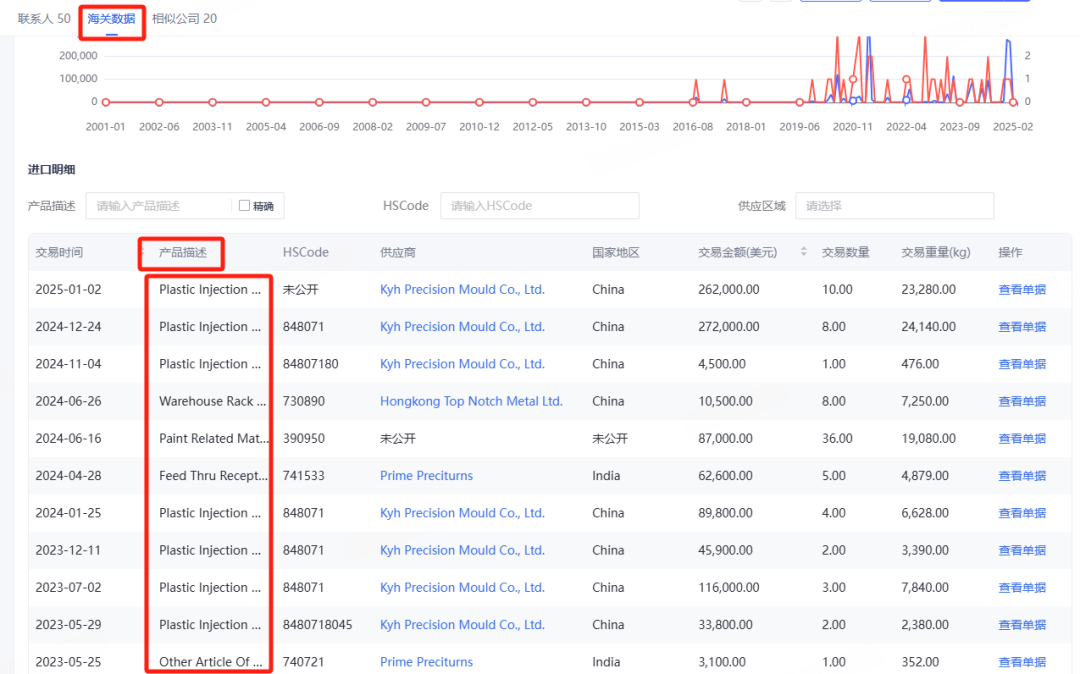Image resolution: width=1080 pixels, height=674 pixels.
Task: Open Kyh Precision Mould link in 2023-05-29 row
Action: click(x=462, y=624)
